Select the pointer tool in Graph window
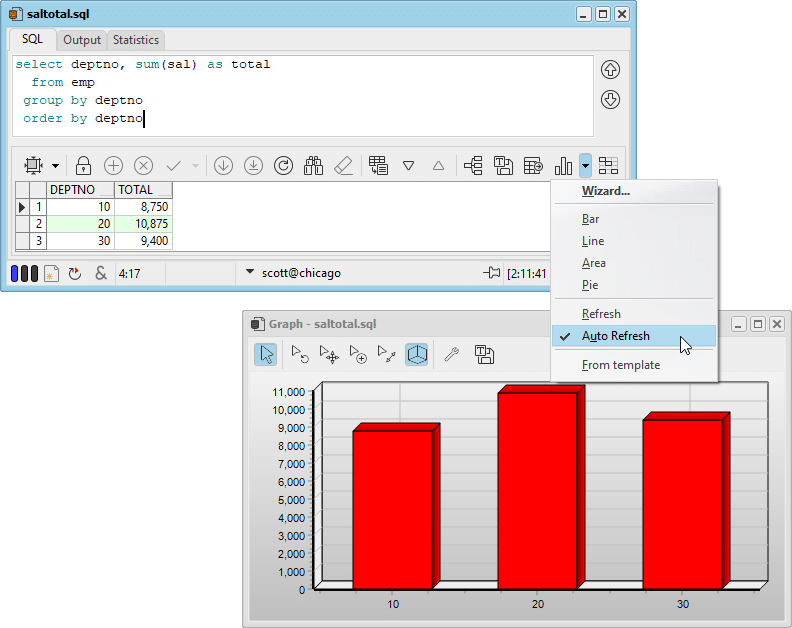The image size is (792, 628). [266, 354]
